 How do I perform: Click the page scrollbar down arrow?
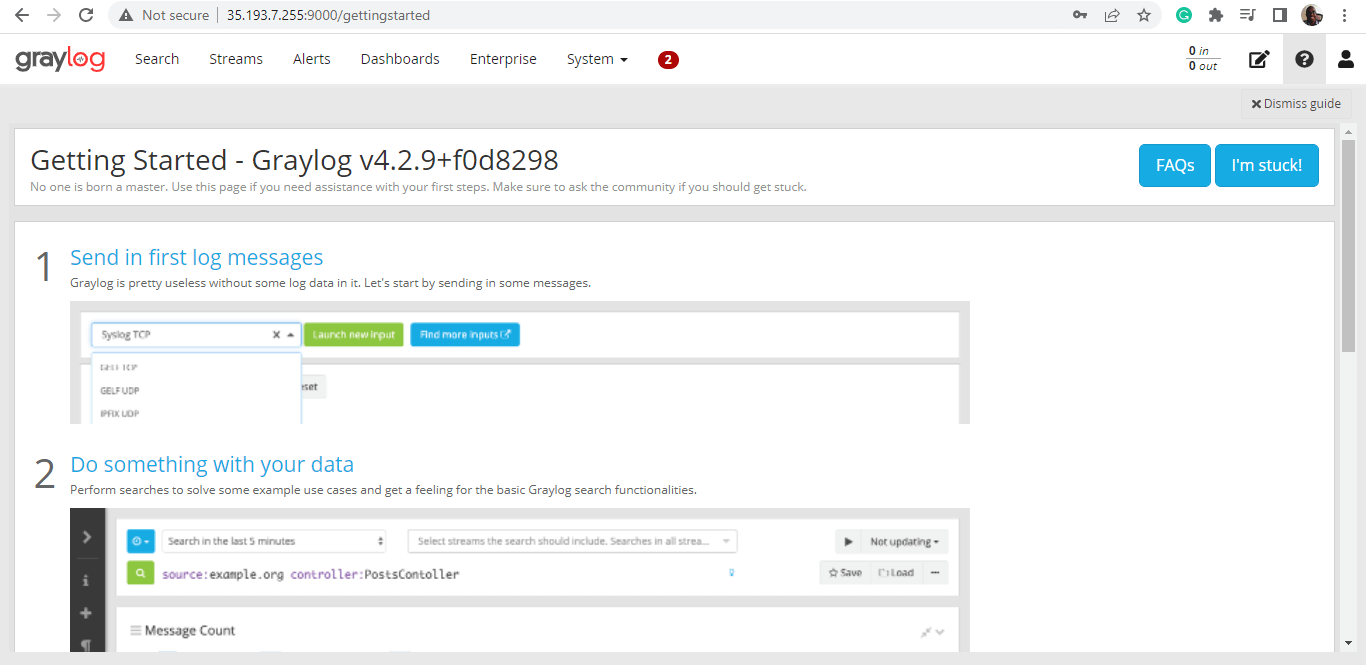[1347, 643]
